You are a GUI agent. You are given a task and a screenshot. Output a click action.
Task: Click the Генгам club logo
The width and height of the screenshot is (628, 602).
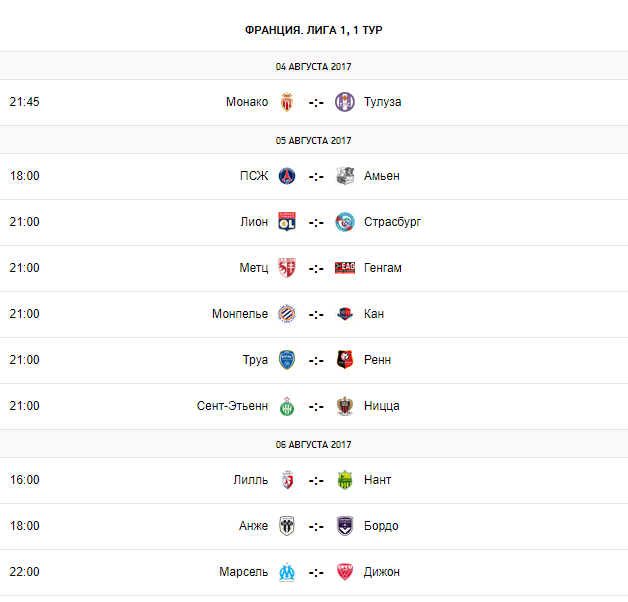[x=345, y=268]
